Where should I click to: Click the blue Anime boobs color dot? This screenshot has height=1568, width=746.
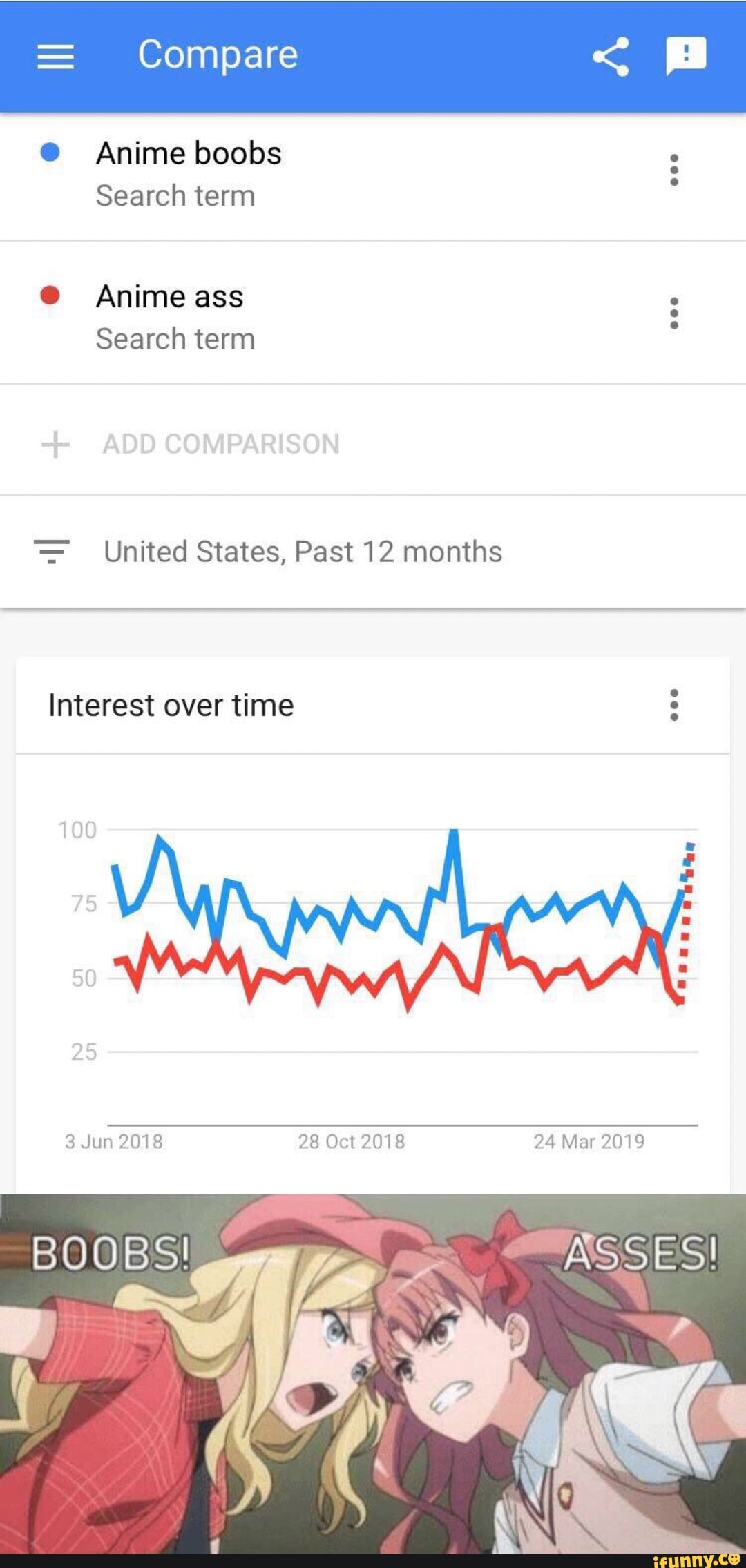[x=50, y=153]
